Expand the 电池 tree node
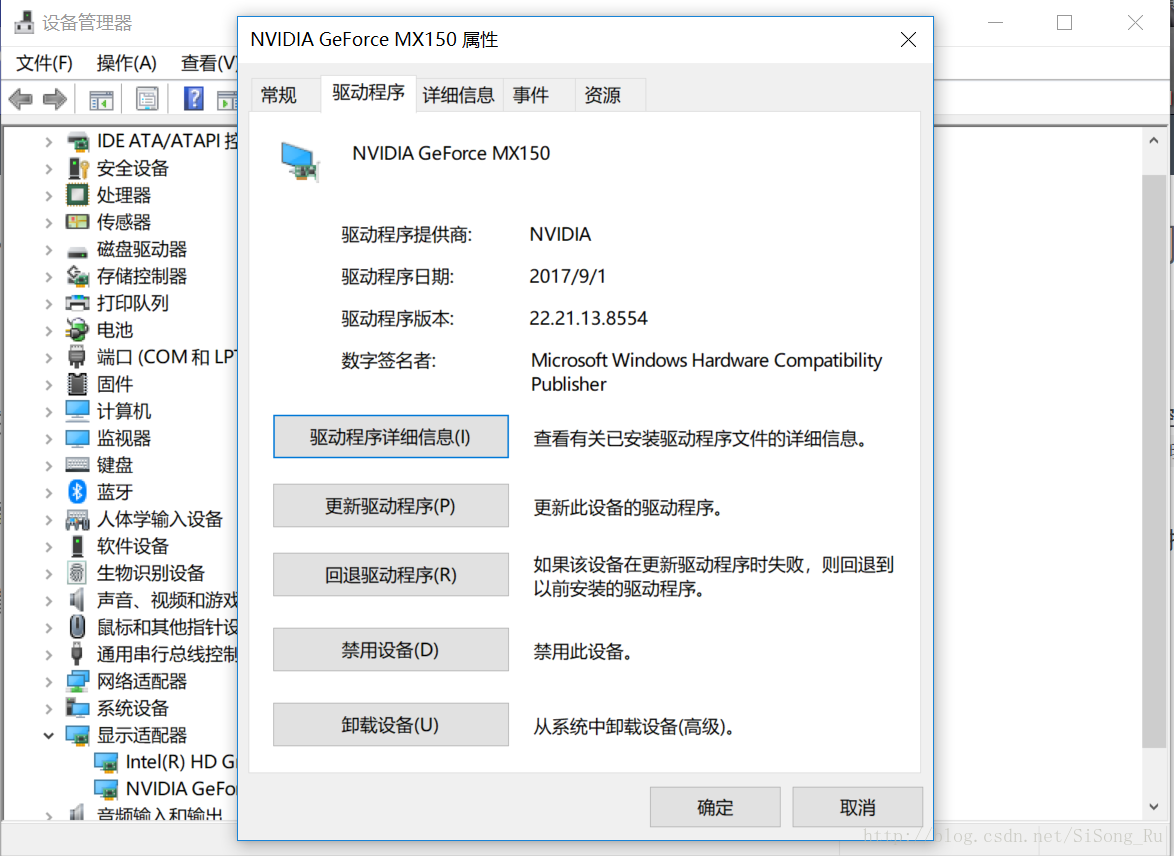 [49, 330]
